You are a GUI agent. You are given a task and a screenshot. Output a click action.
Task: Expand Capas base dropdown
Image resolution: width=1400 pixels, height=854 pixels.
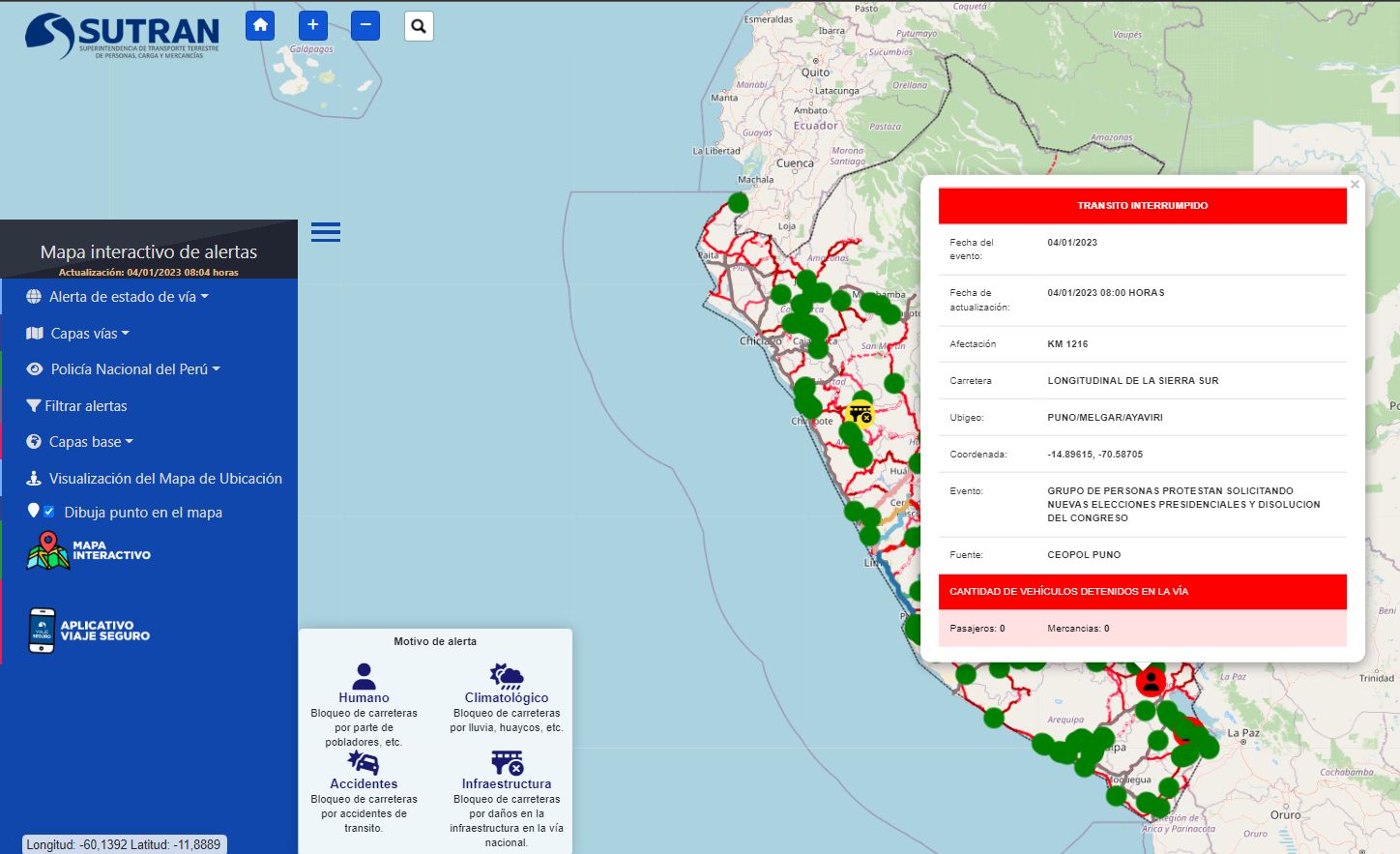click(91, 442)
